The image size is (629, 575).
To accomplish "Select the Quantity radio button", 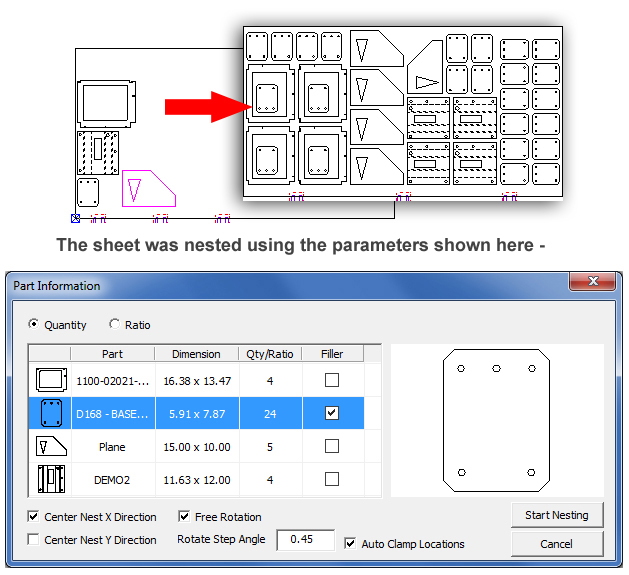I will pos(34,324).
